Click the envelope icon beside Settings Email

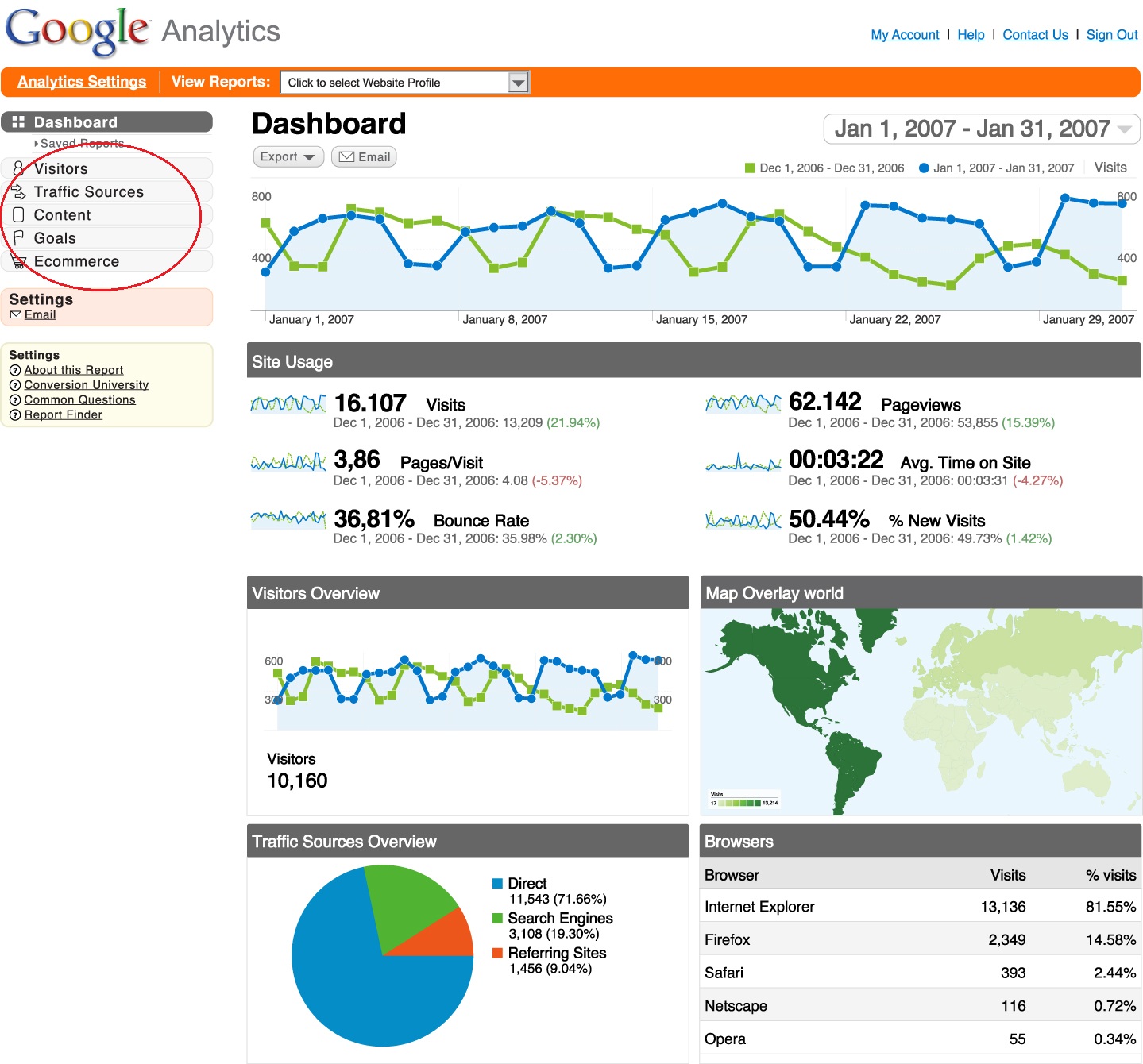click(x=16, y=315)
